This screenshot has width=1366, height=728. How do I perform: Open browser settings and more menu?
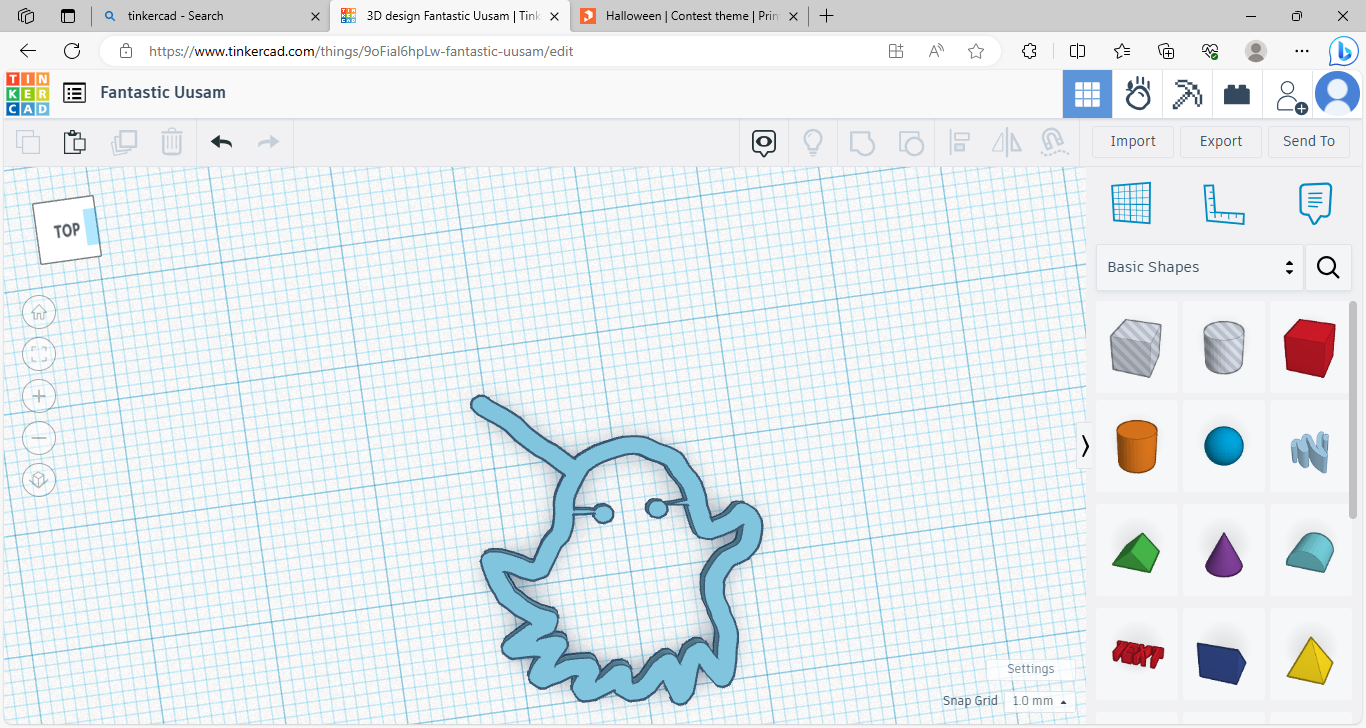click(x=1301, y=51)
